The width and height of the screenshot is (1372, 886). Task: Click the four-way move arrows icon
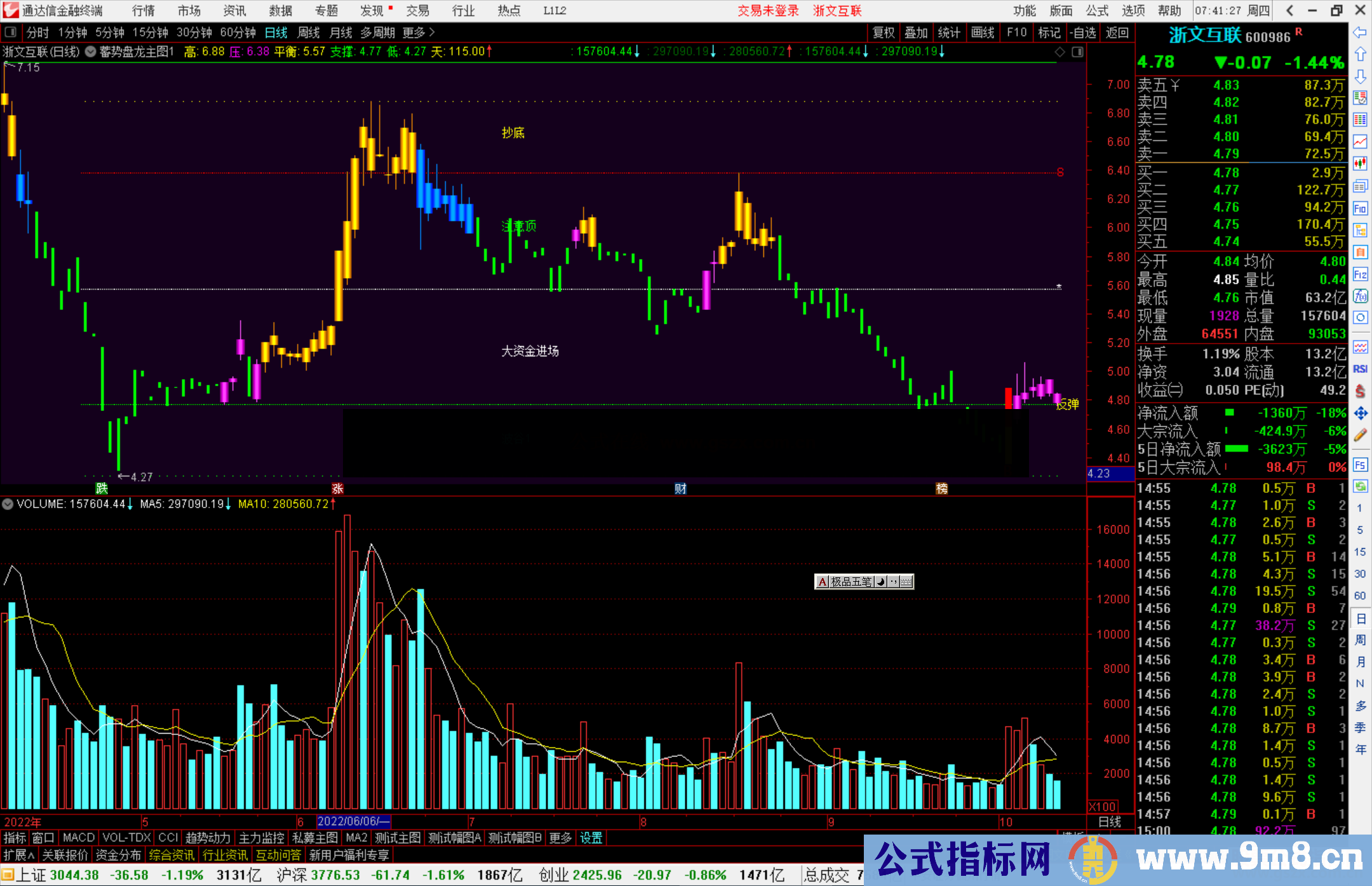point(1360,413)
